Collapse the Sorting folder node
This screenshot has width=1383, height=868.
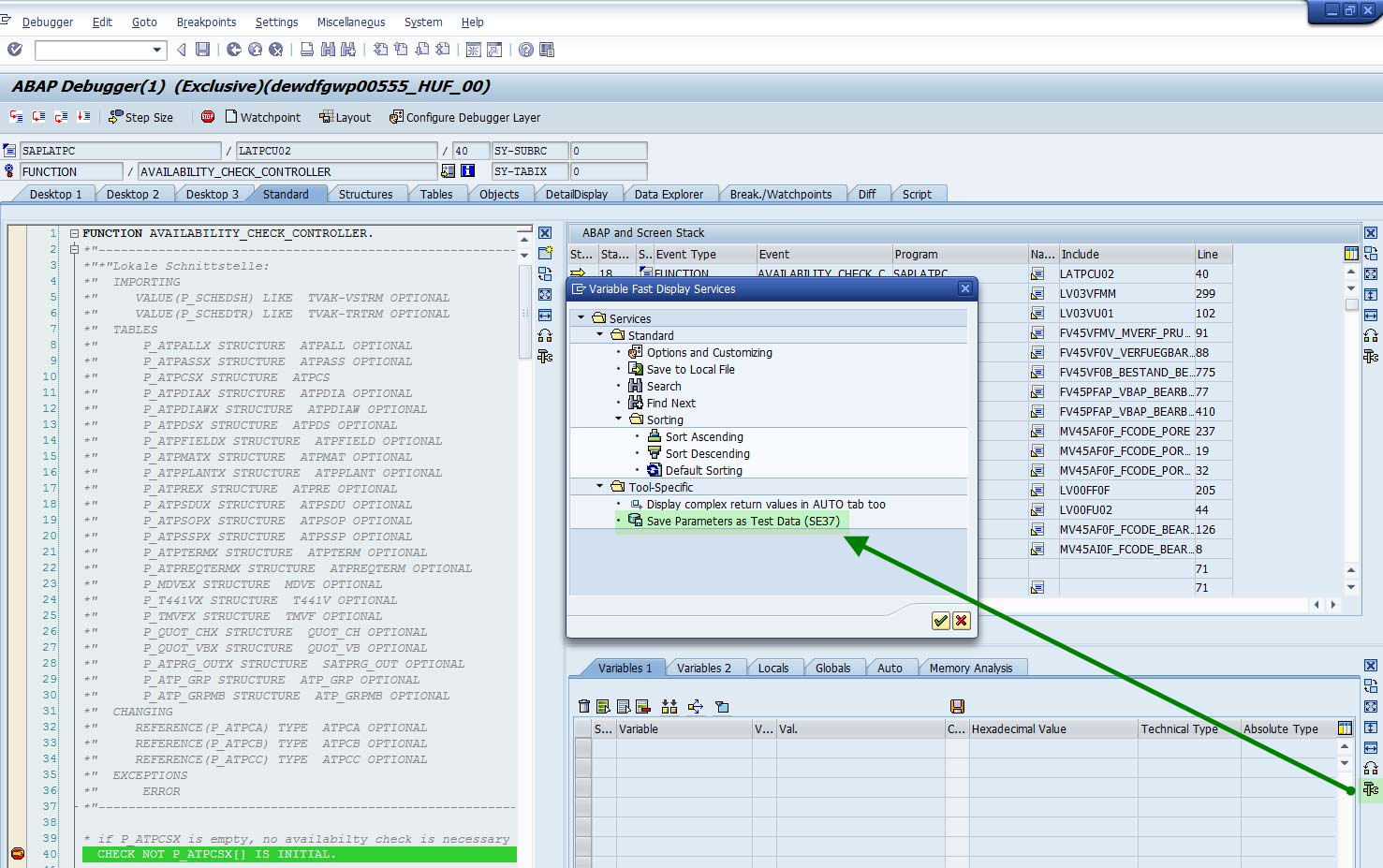(619, 419)
